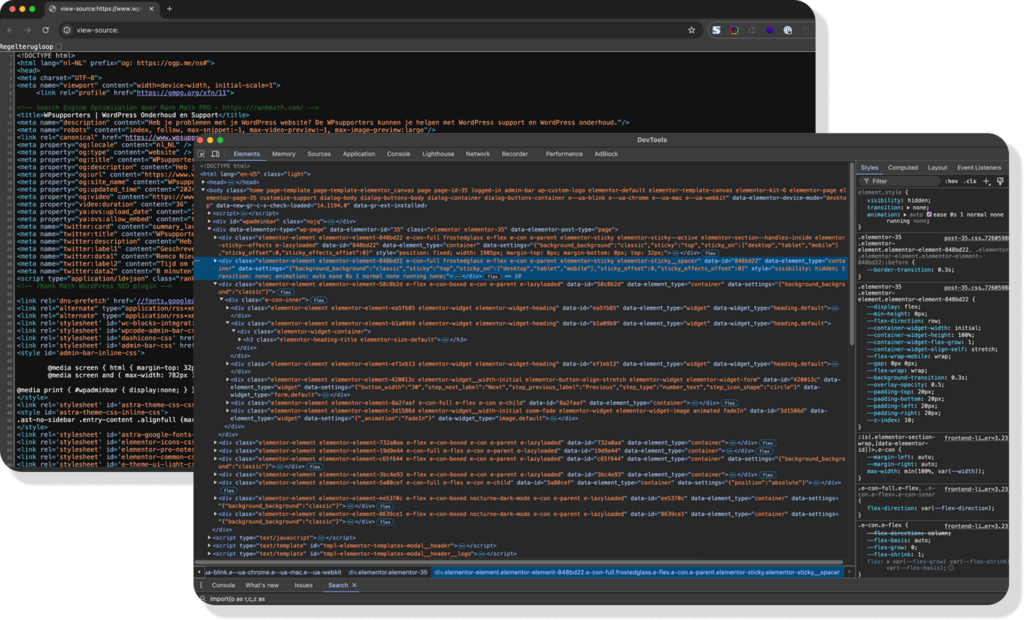Click the new style rule plus icon
1024x620 pixels.
(x=987, y=181)
